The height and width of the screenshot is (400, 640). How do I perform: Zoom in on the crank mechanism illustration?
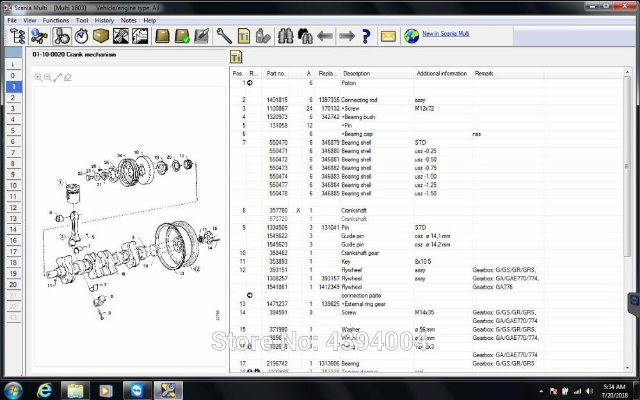tap(38, 77)
